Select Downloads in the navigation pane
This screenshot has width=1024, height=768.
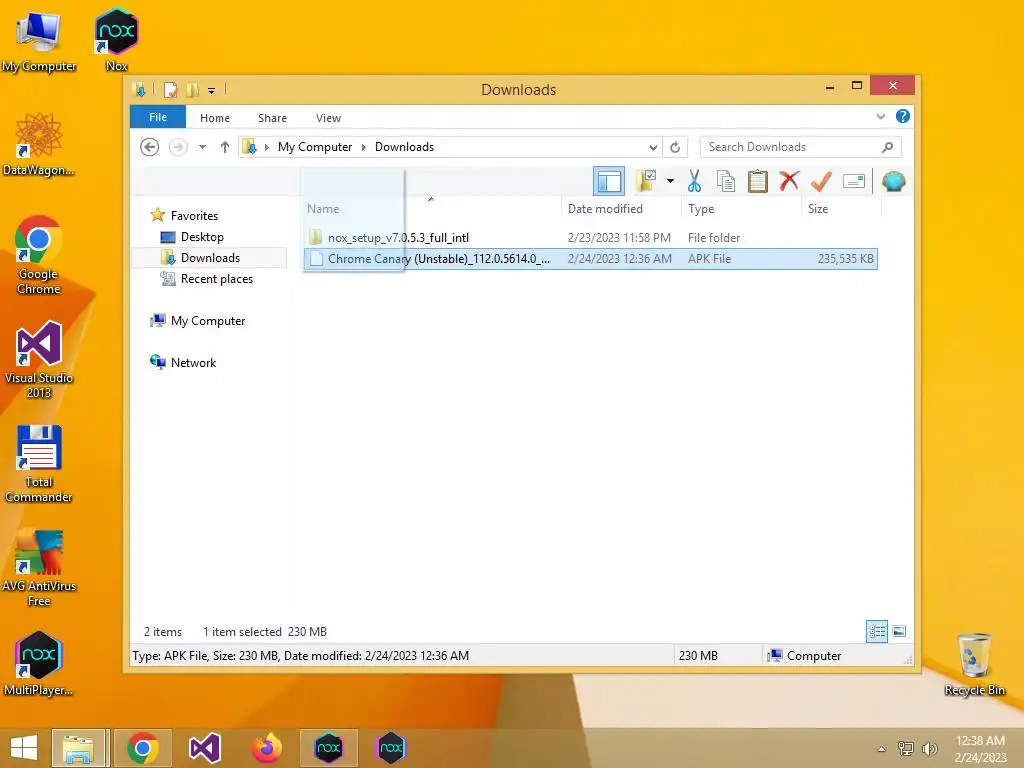[210, 257]
